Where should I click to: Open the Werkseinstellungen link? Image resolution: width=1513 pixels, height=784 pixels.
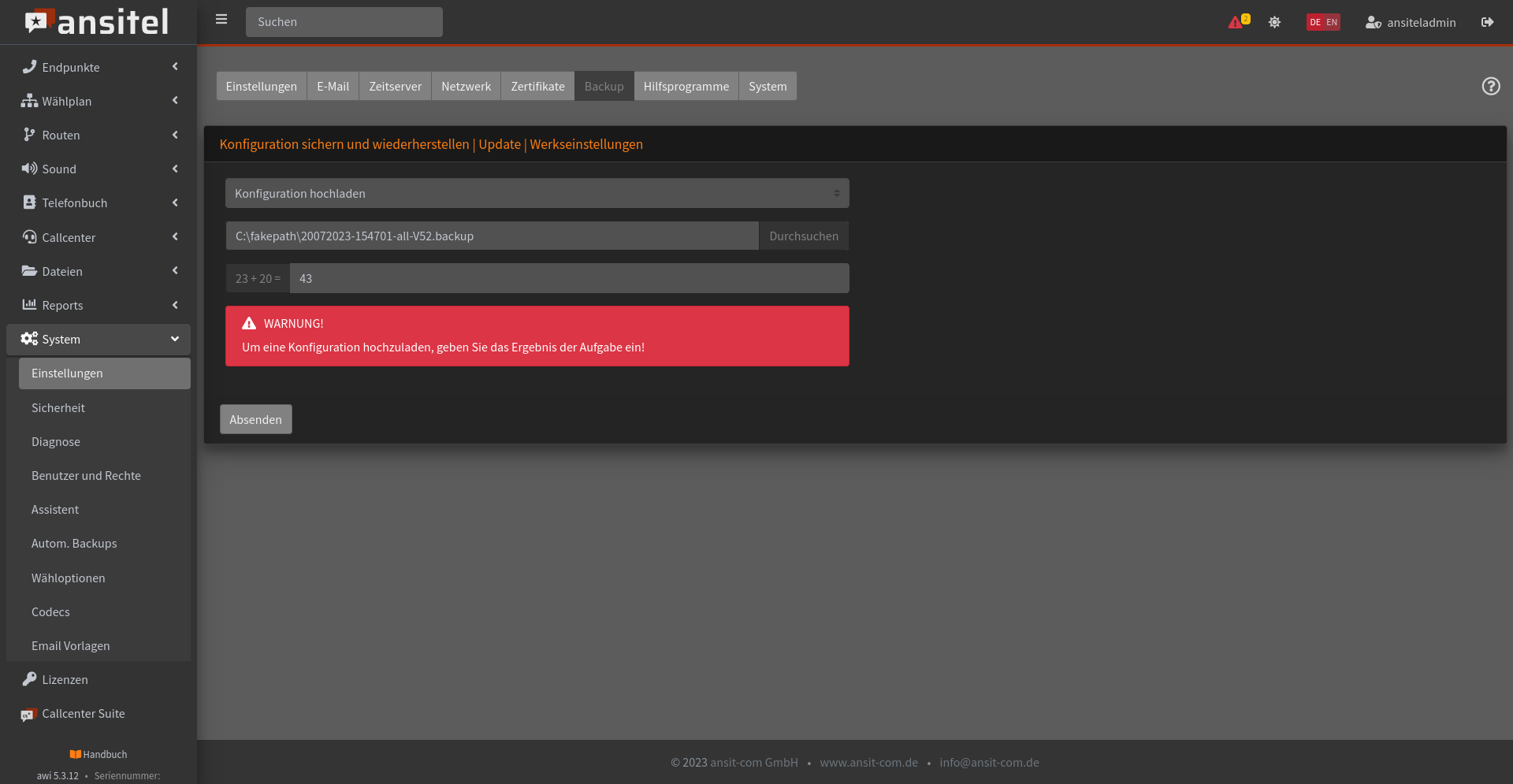[586, 144]
